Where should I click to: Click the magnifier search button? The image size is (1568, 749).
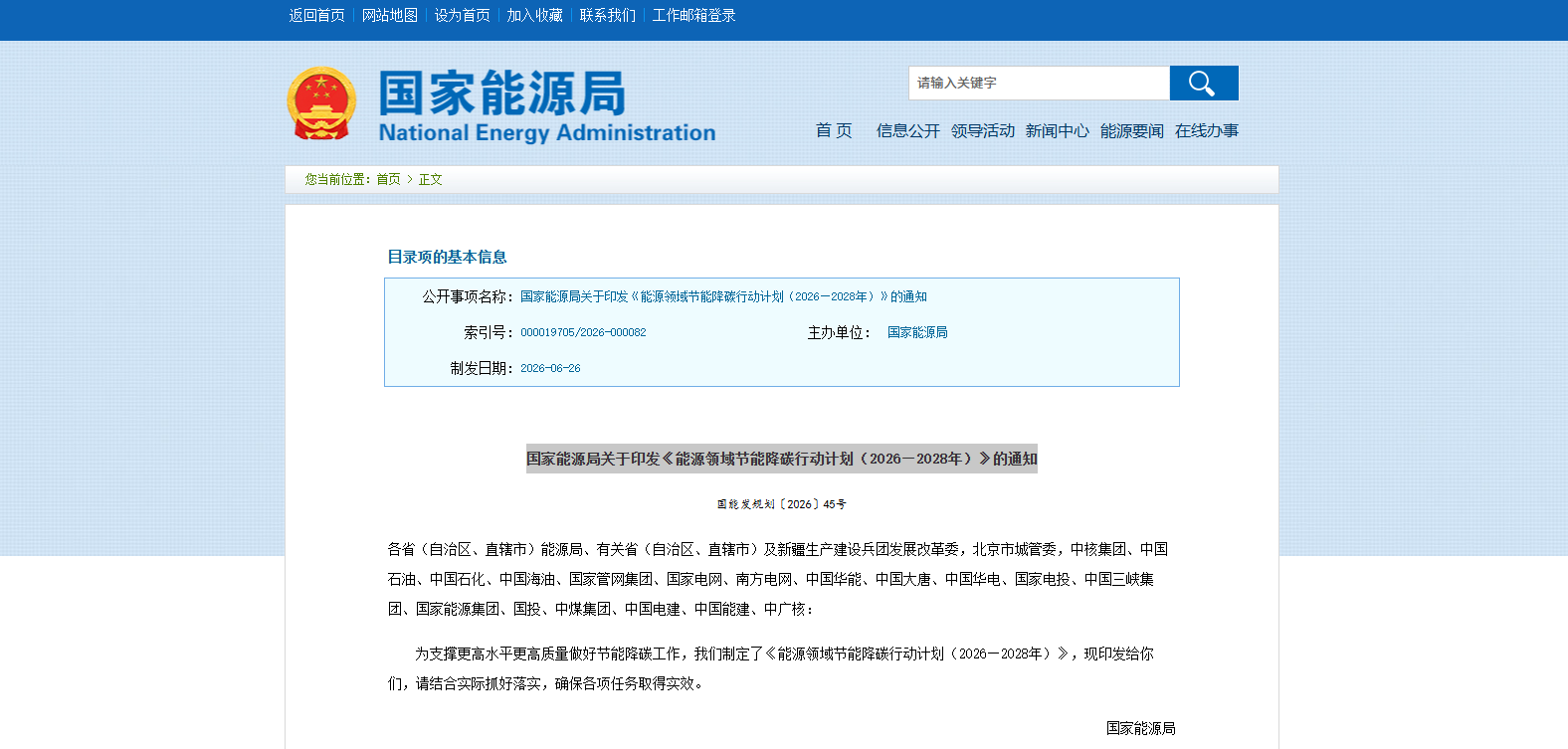1204,84
